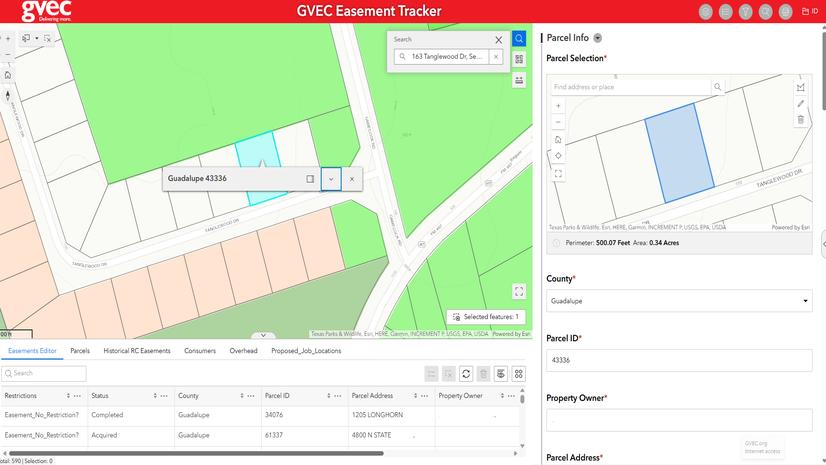Open Property Owner column options menu

point(511,396)
